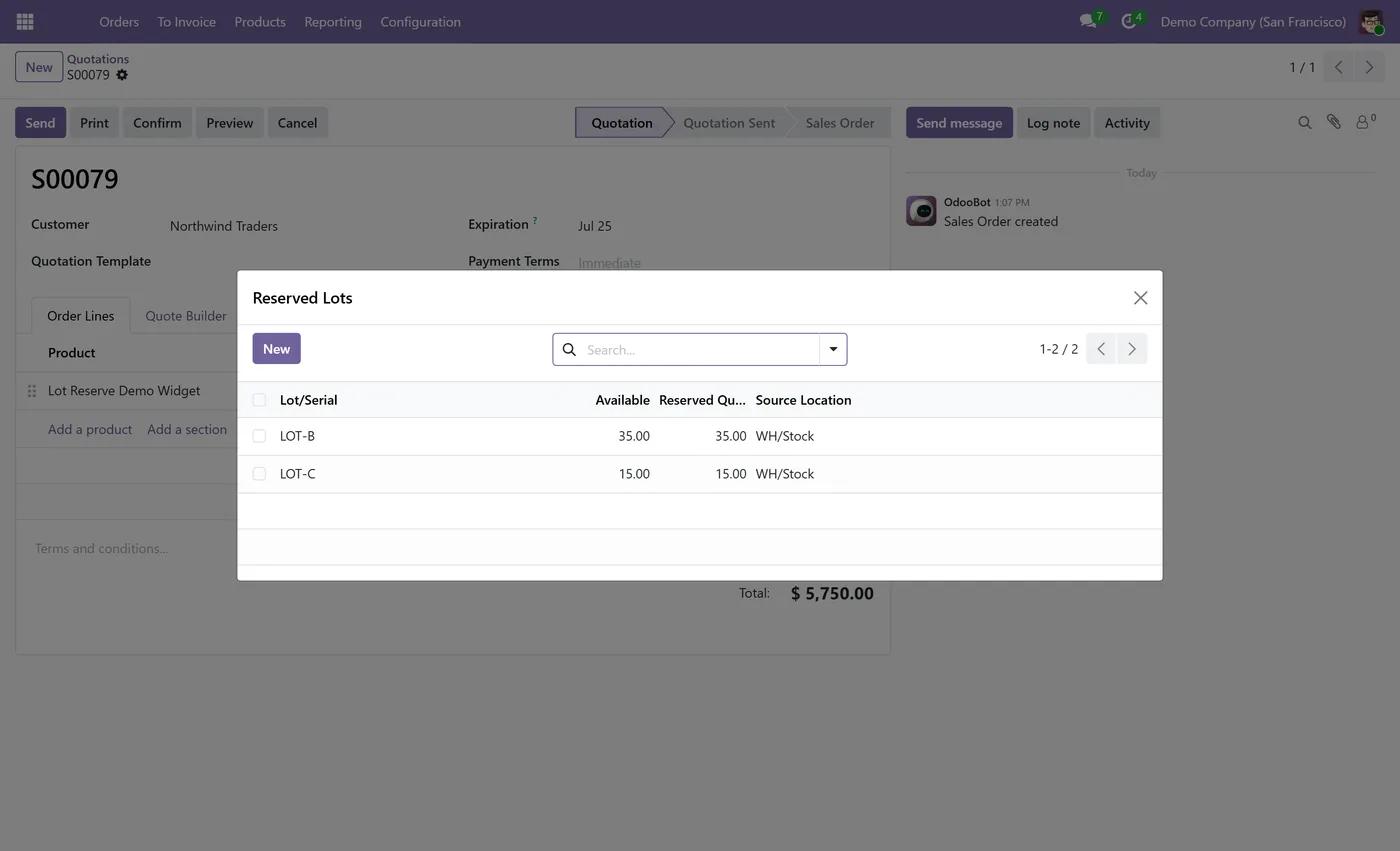Switch to the Order Lines tab
The image size is (1400, 851).
81,315
